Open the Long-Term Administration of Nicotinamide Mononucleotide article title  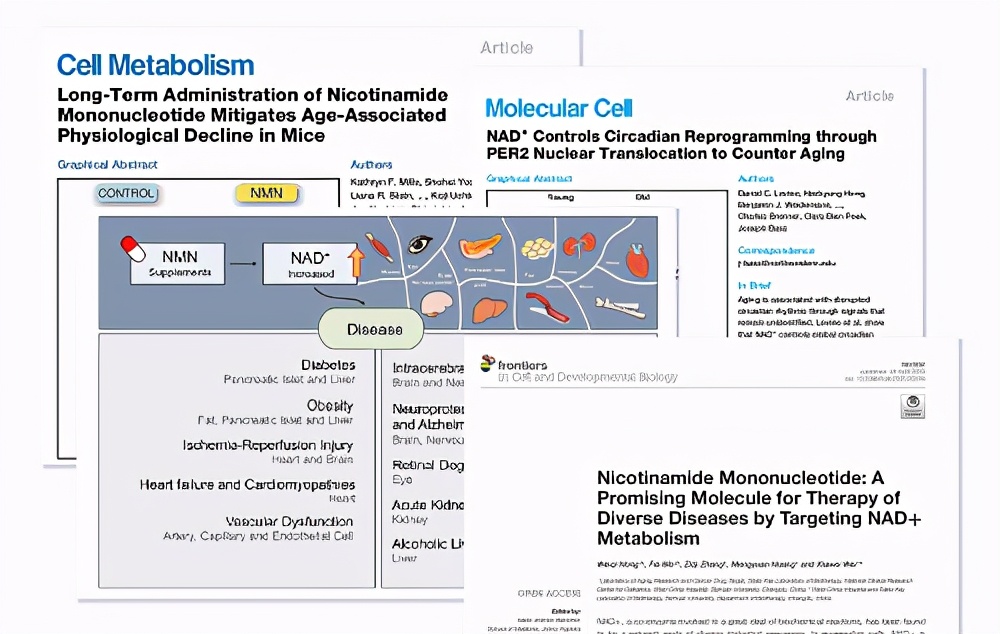253,115
